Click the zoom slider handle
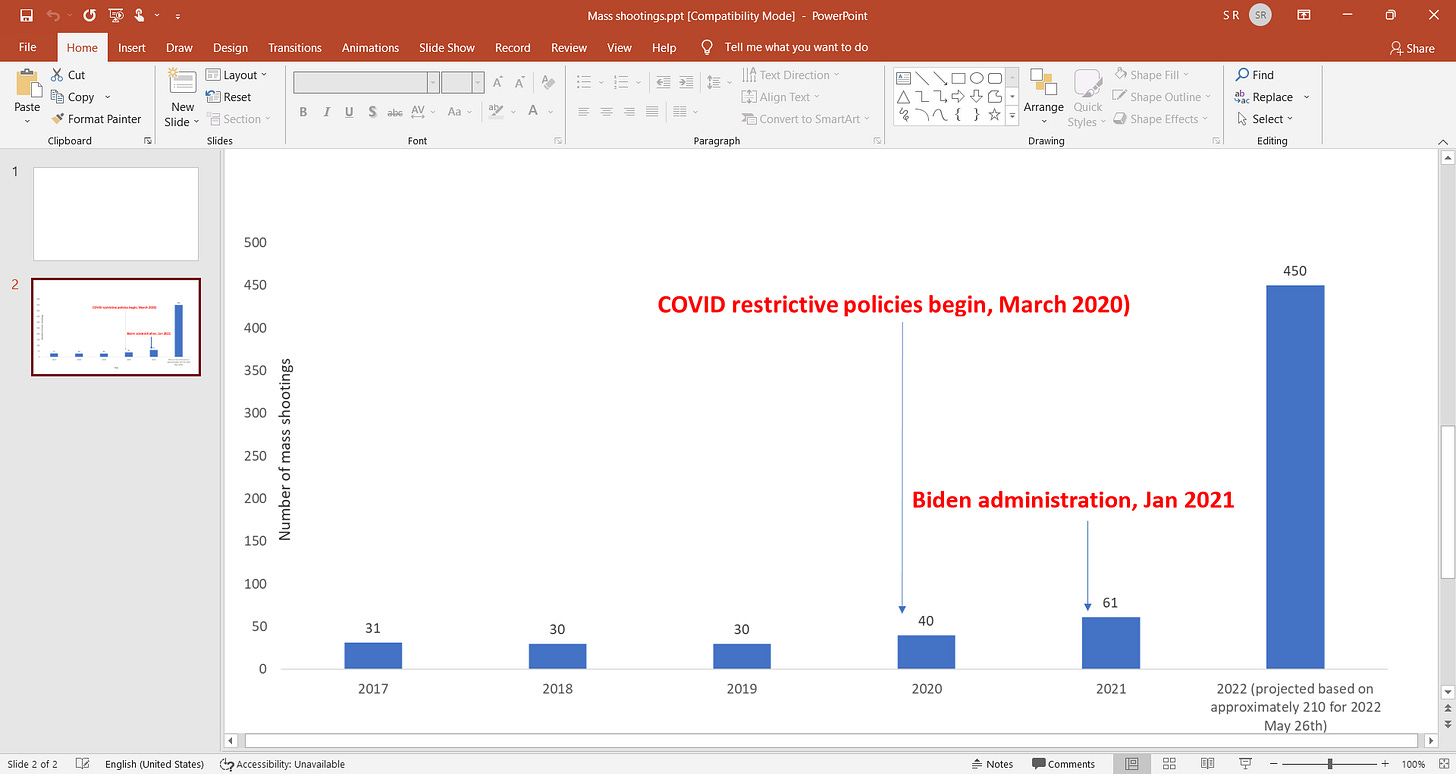 click(x=1331, y=764)
